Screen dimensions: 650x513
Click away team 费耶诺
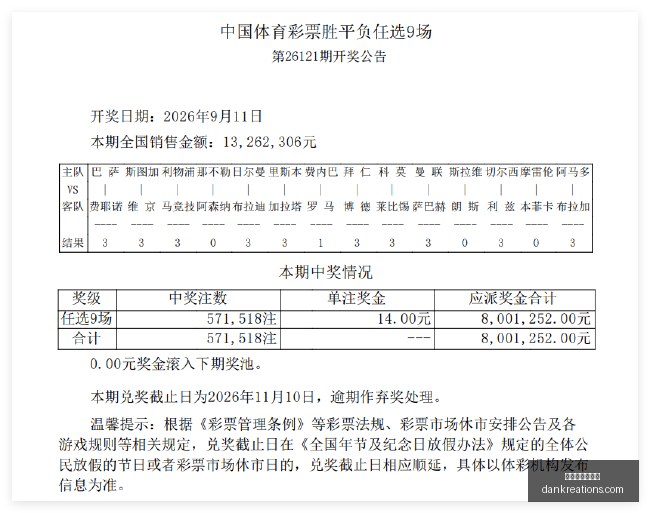coord(106,206)
